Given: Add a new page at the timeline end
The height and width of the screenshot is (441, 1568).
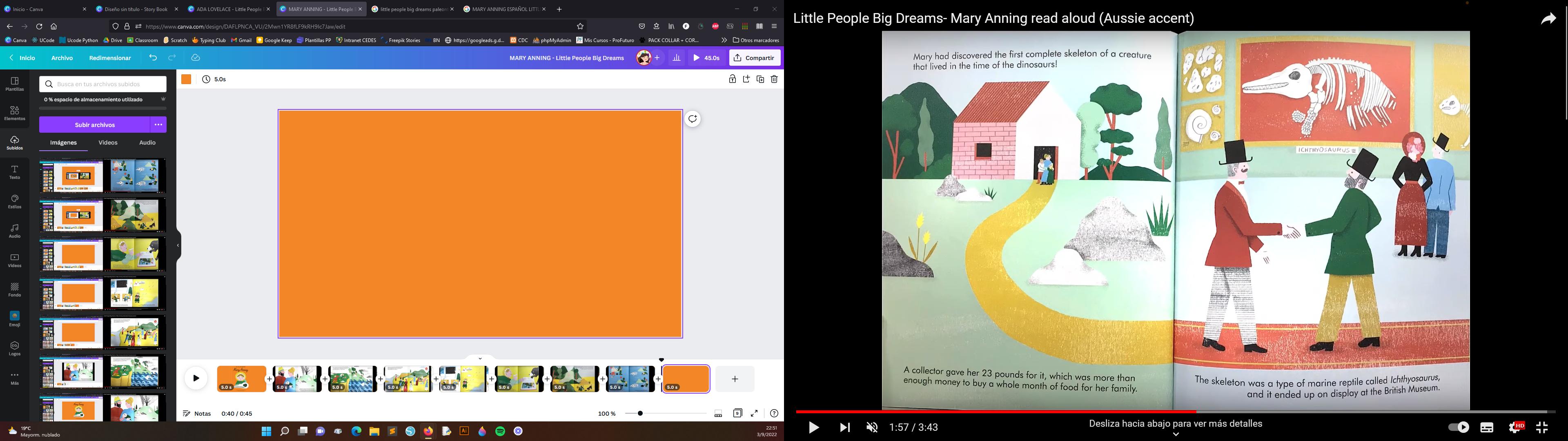Looking at the screenshot, I should tap(735, 379).
